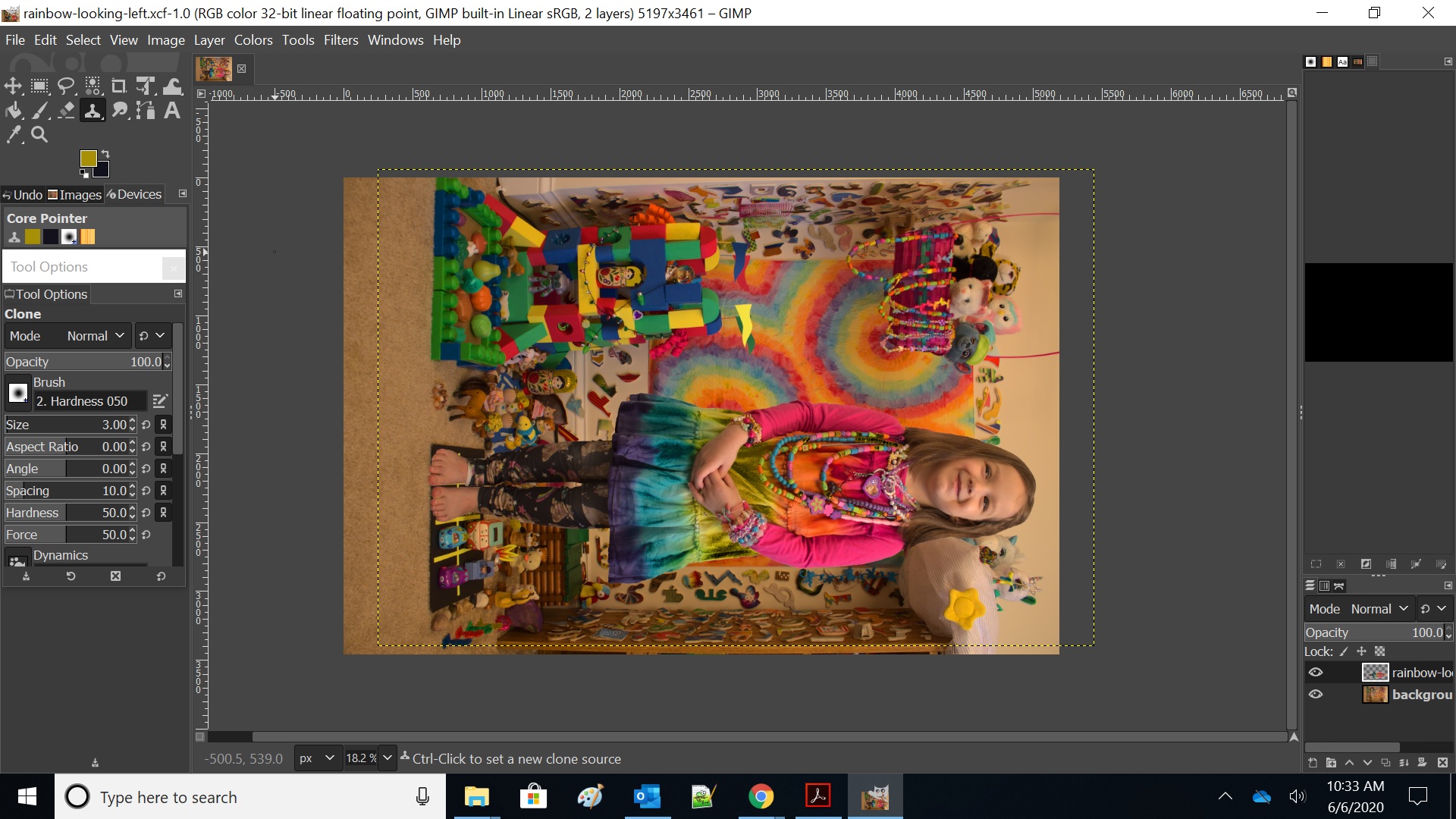Expand the layer Mode dropdown in Layers panel

point(1379,609)
